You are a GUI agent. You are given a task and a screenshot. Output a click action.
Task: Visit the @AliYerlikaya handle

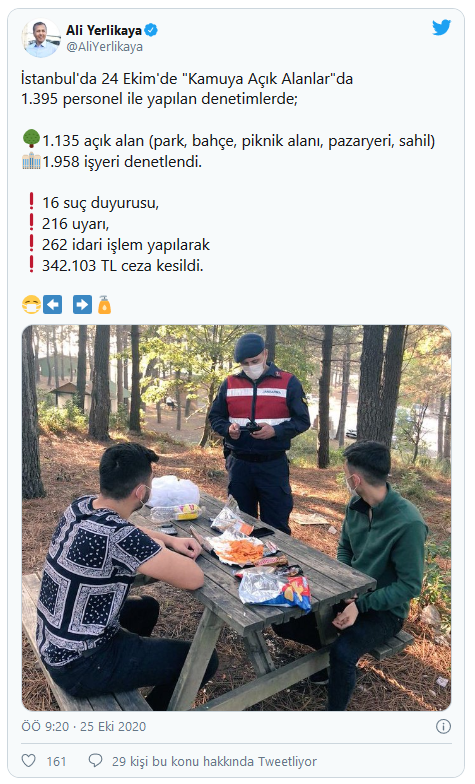pyautogui.click(x=104, y=47)
